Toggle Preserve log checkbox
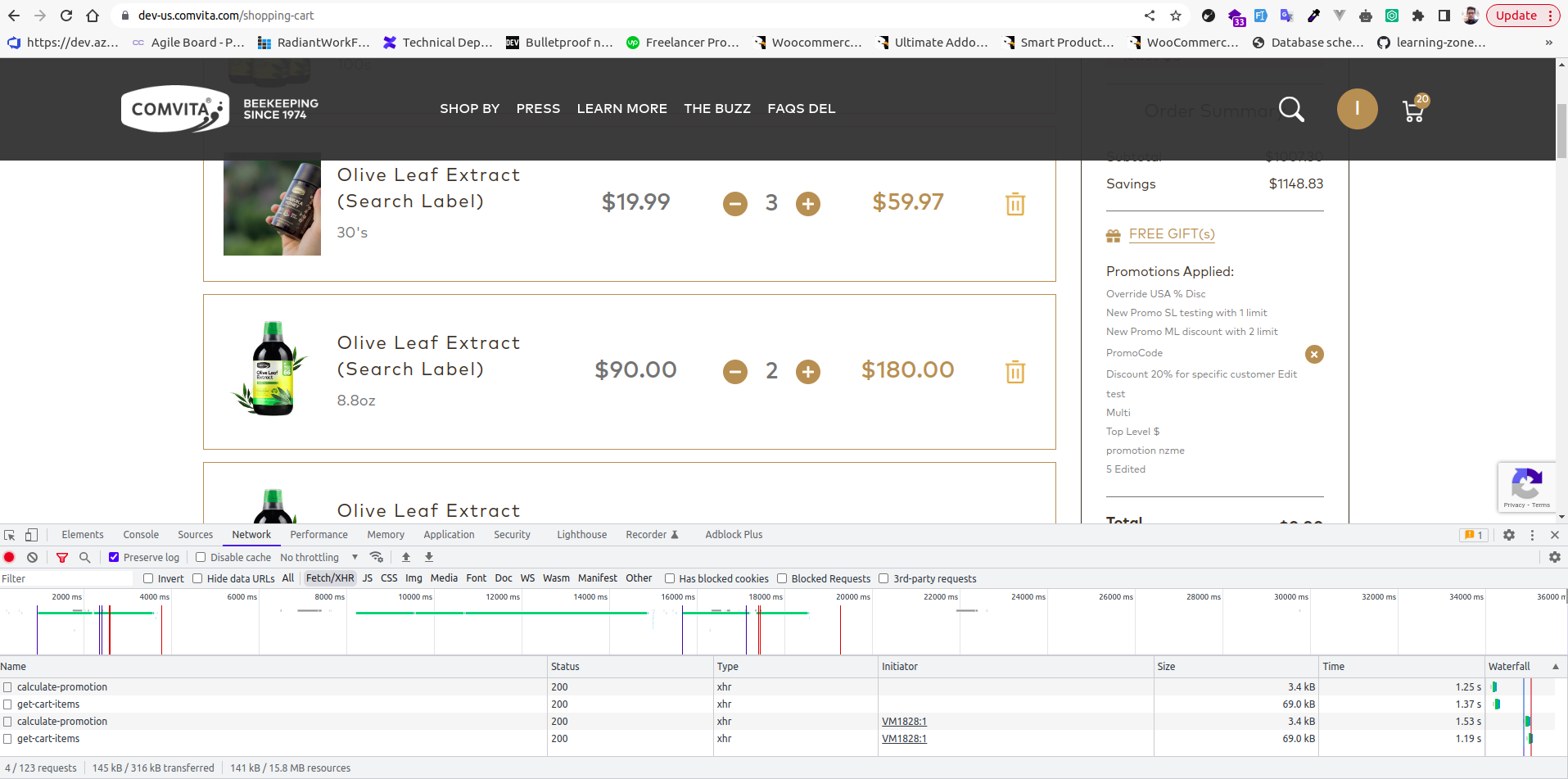 [x=114, y=557]
